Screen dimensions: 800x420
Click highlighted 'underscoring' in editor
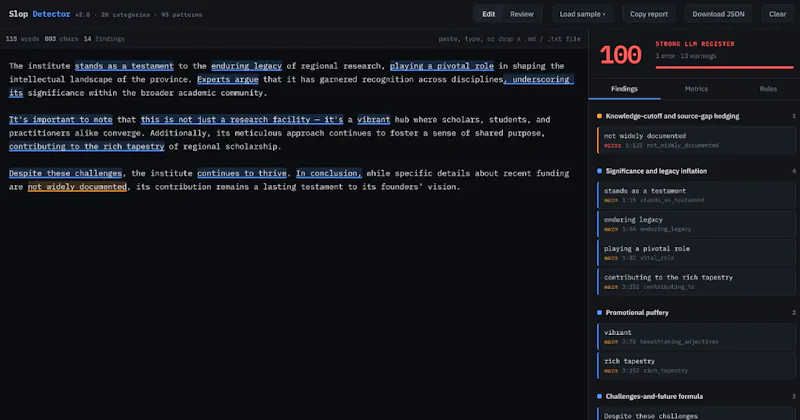[540, 79]
